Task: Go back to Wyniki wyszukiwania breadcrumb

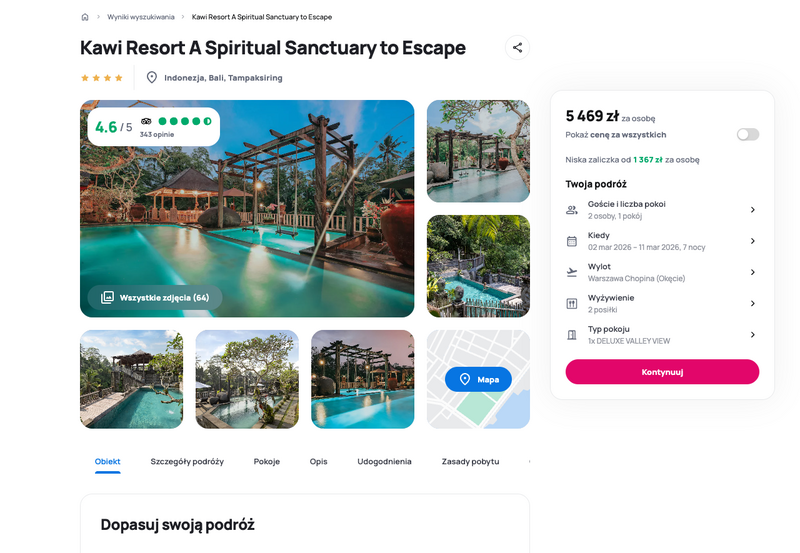Action: (141, 17)
